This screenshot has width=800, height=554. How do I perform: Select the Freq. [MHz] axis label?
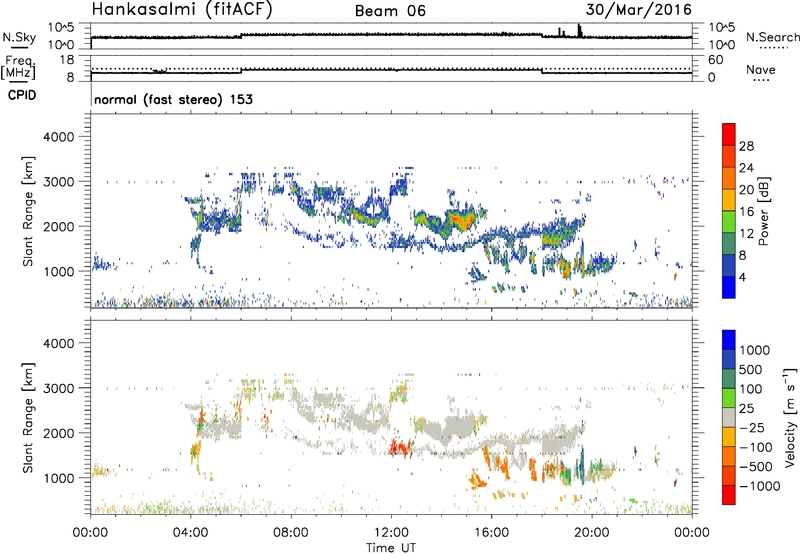(19, 68)
